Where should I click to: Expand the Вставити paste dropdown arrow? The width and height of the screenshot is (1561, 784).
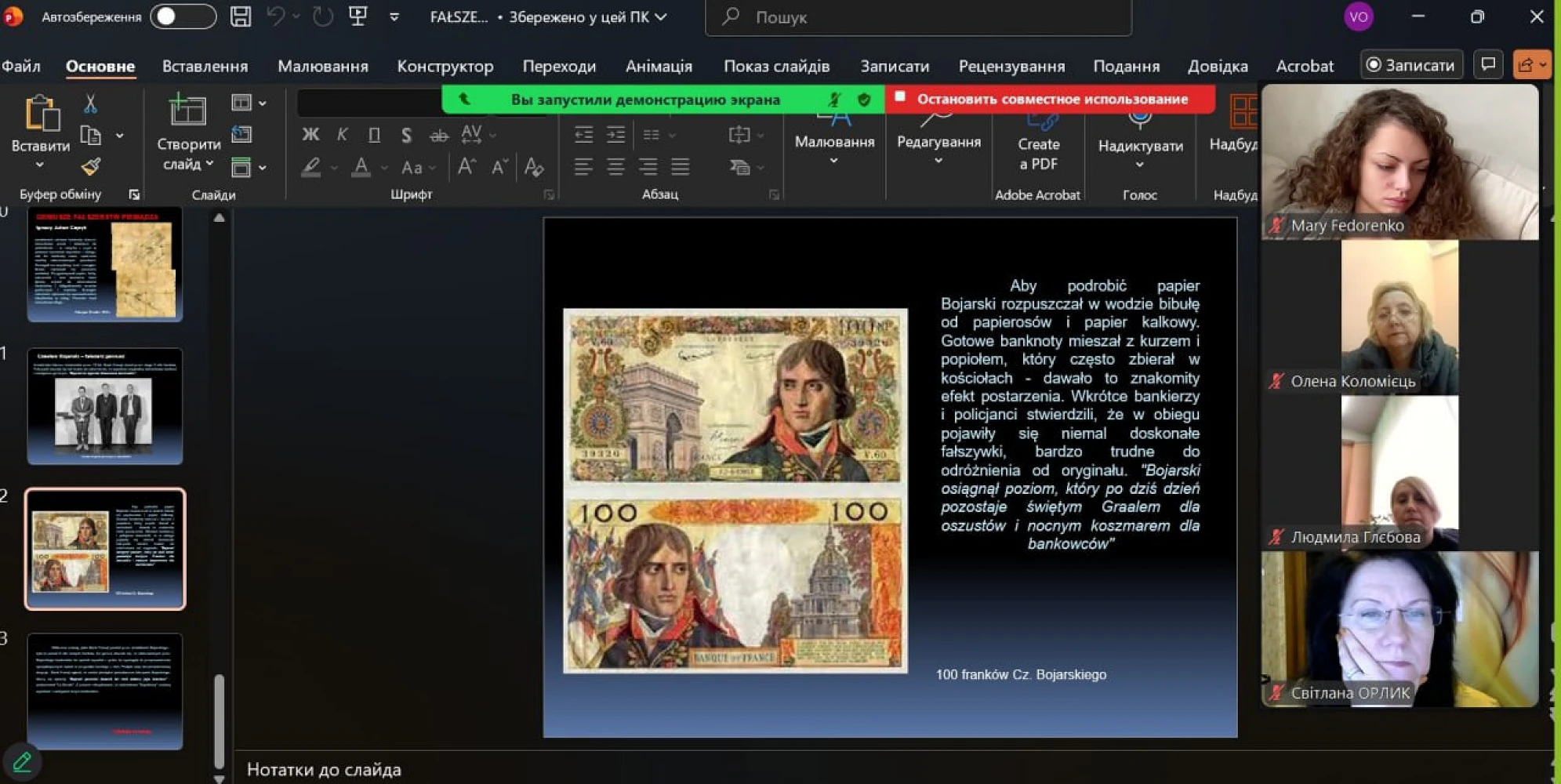[x=39, y=165]
